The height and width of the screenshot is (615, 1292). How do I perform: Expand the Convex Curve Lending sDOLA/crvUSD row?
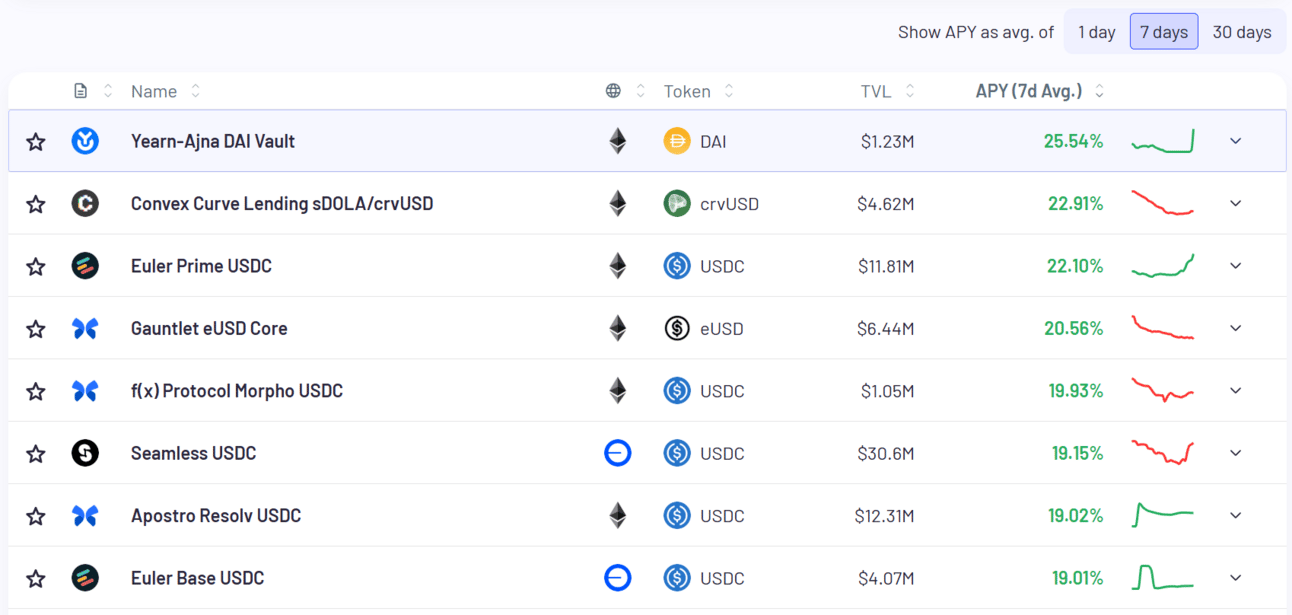point(1235,204)
